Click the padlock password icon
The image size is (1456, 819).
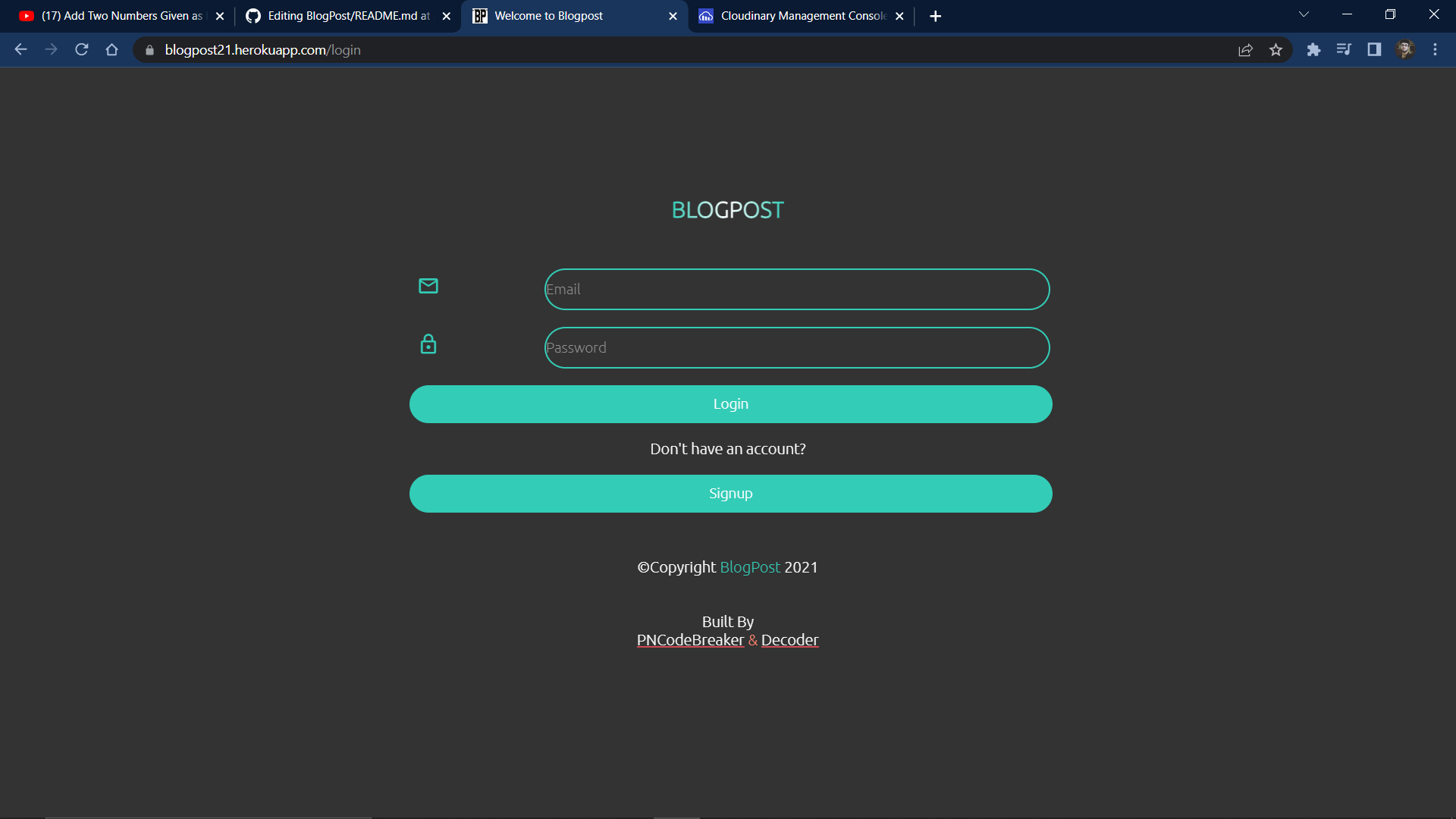428,344
